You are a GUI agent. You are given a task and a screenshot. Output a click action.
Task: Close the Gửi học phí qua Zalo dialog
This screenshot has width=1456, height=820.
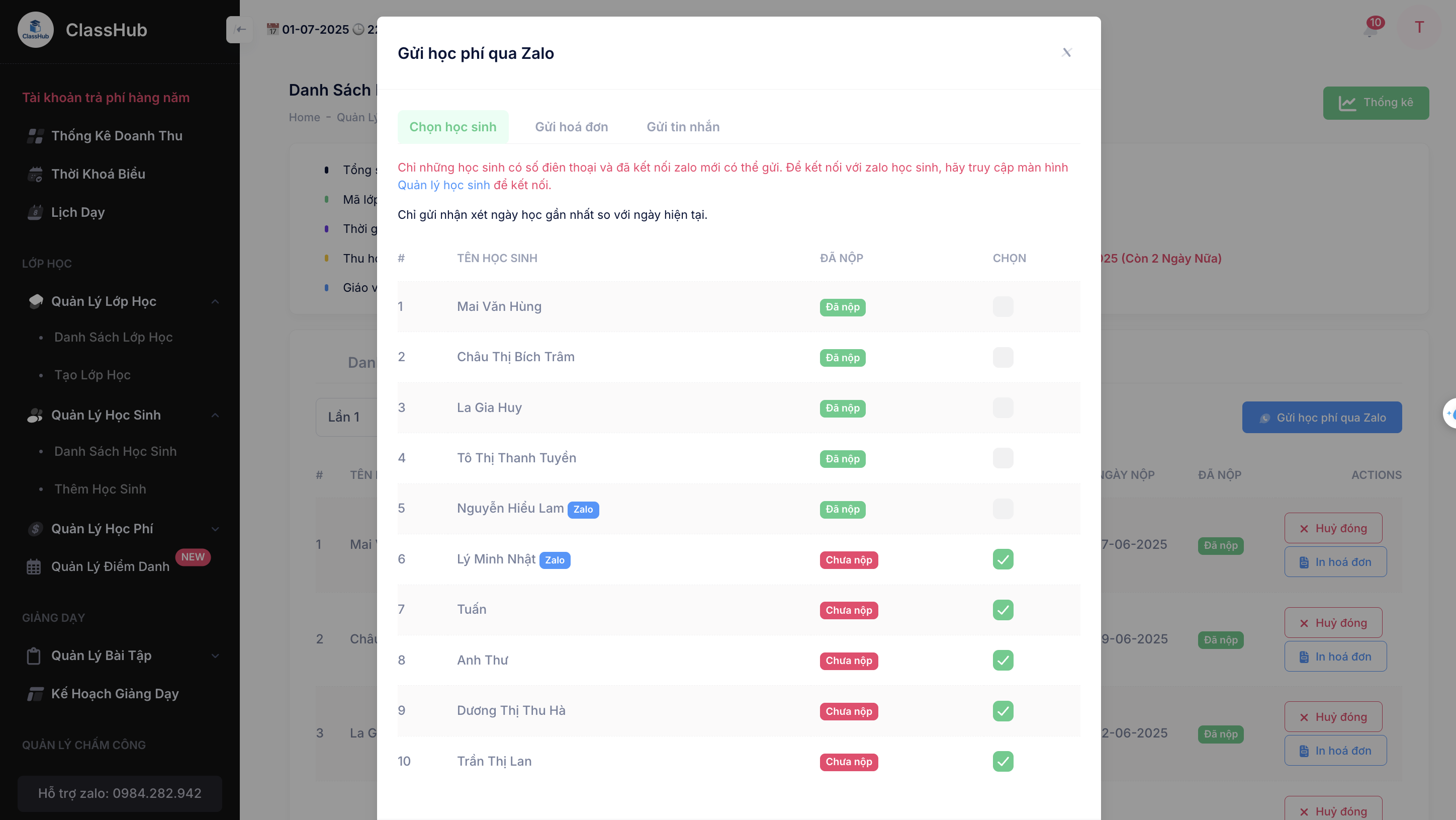coord(1066,53)
